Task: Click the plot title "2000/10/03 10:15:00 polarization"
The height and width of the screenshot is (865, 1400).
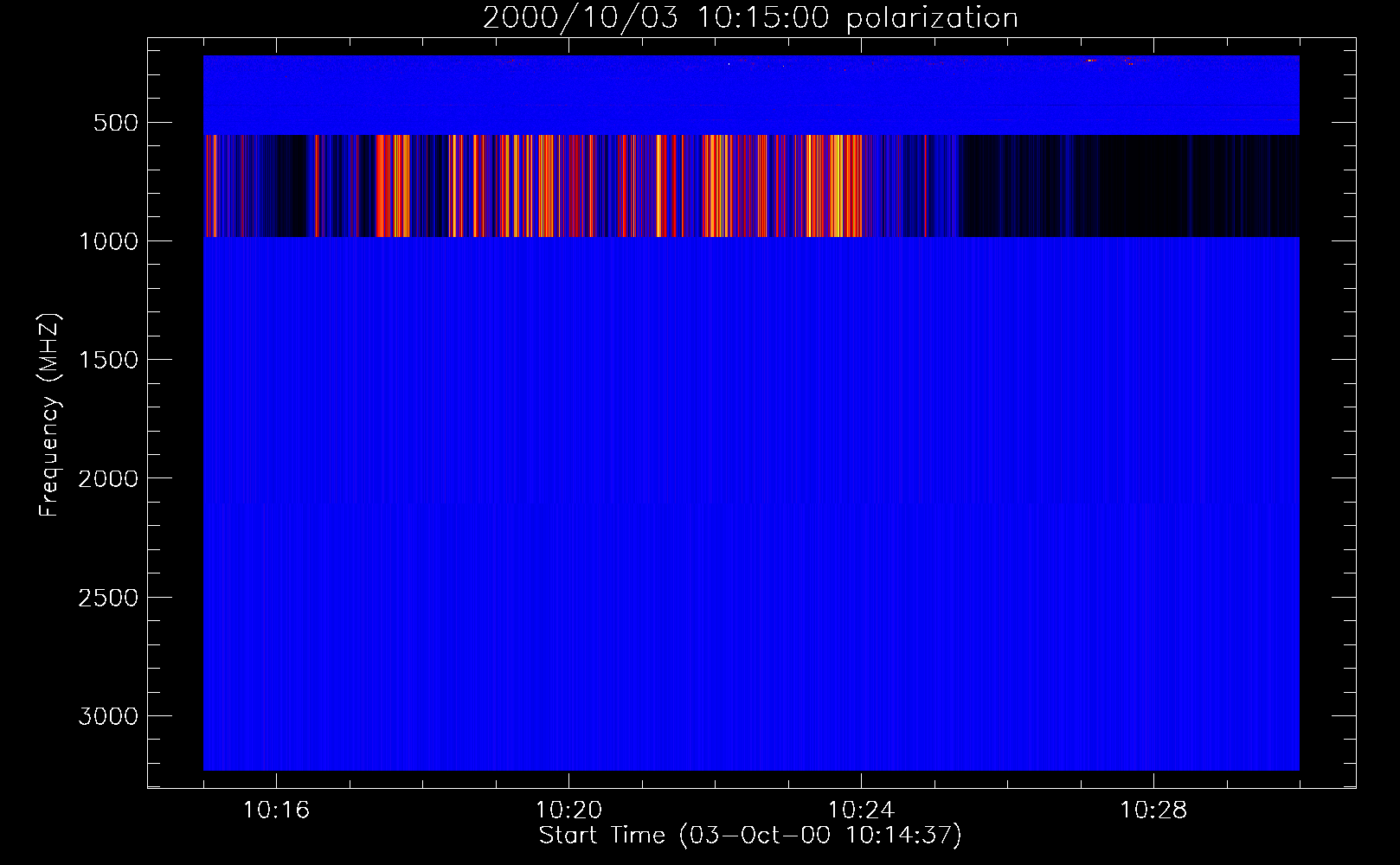Action: pos(750,18)
